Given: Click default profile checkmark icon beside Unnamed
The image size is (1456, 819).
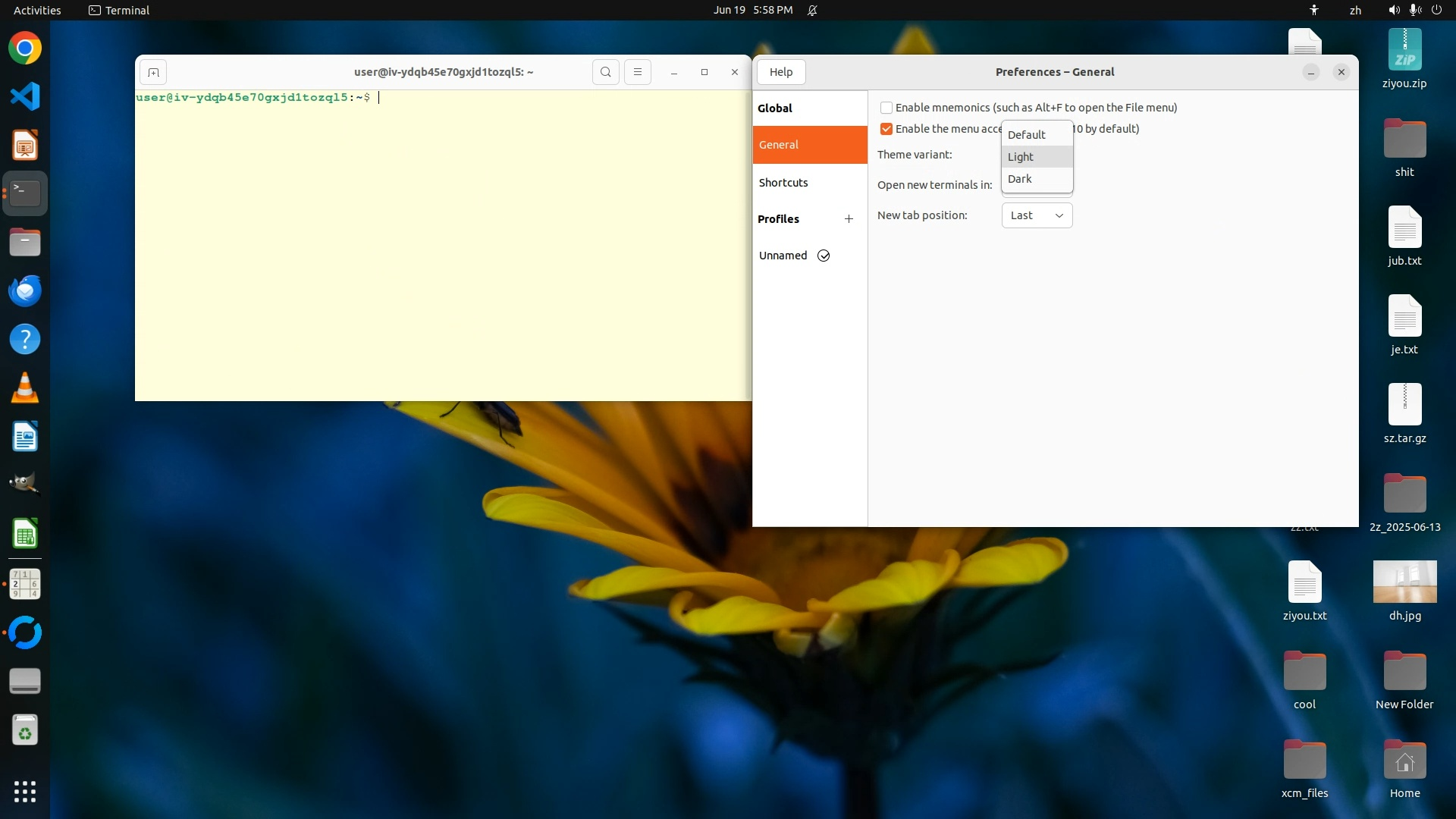Looking at the screenshot, I should point(824,256).
